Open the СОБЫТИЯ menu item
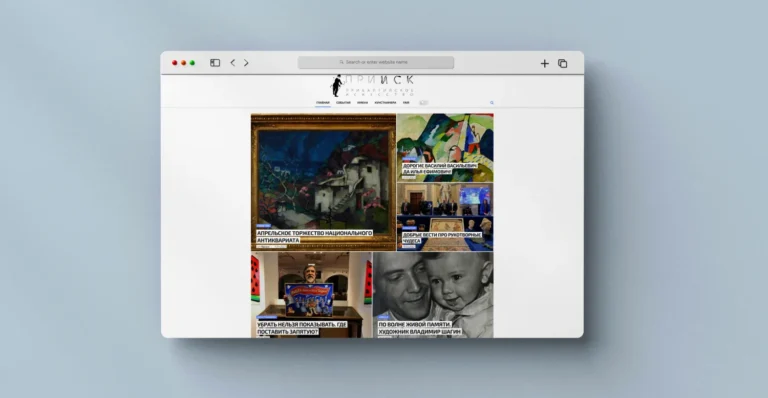 coord(343,103)
